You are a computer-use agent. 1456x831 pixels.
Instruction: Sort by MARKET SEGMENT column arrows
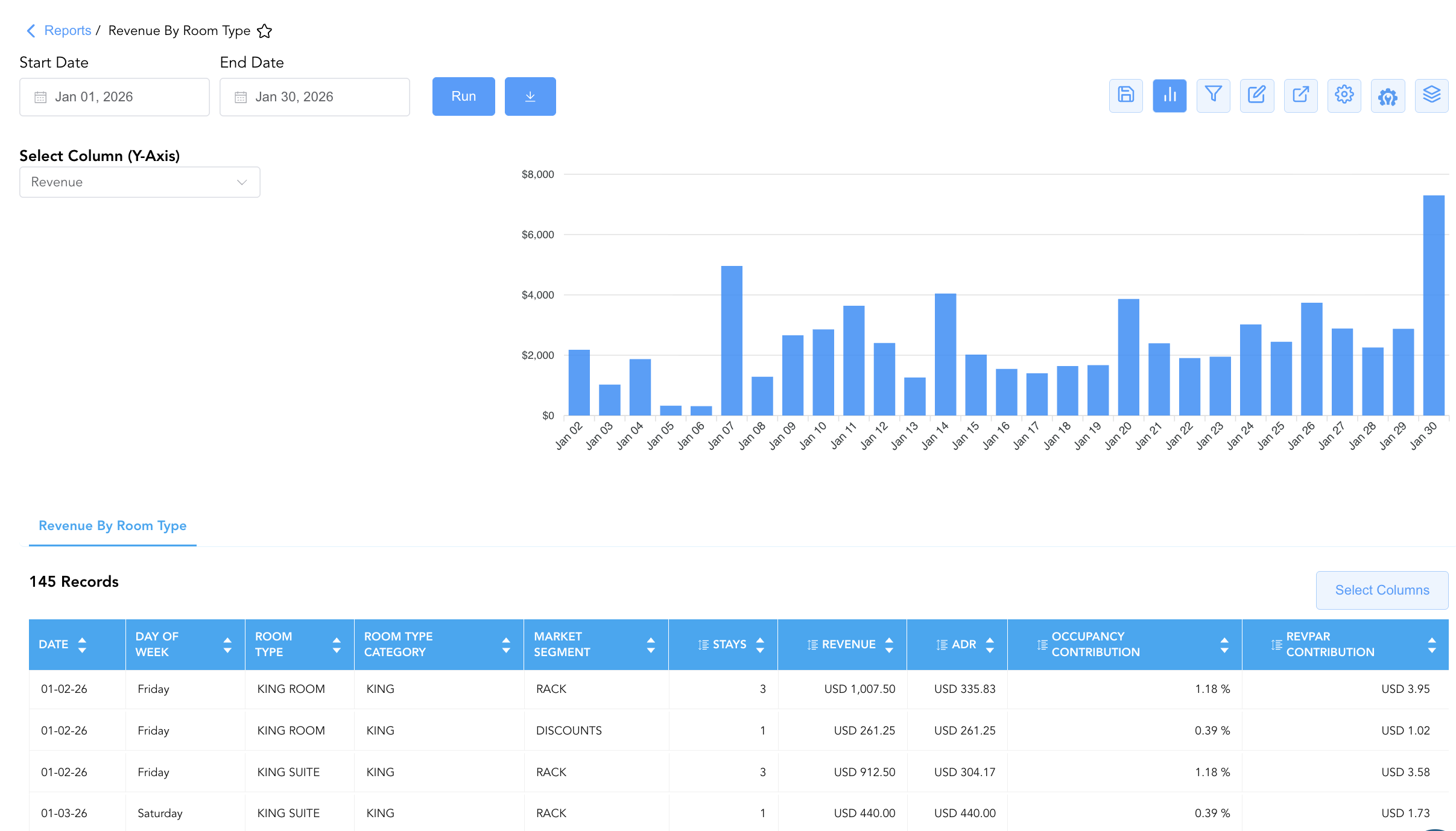tap(651, 645)
